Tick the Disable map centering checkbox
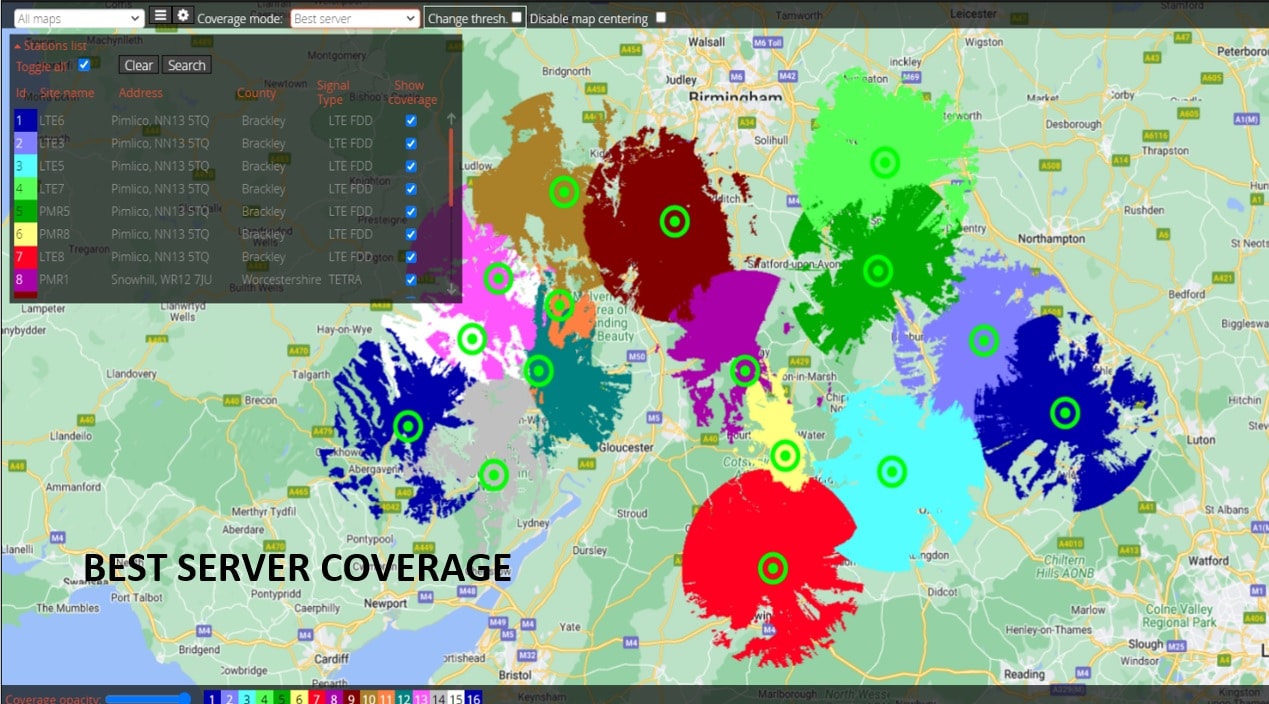 (x=660, y=17)
